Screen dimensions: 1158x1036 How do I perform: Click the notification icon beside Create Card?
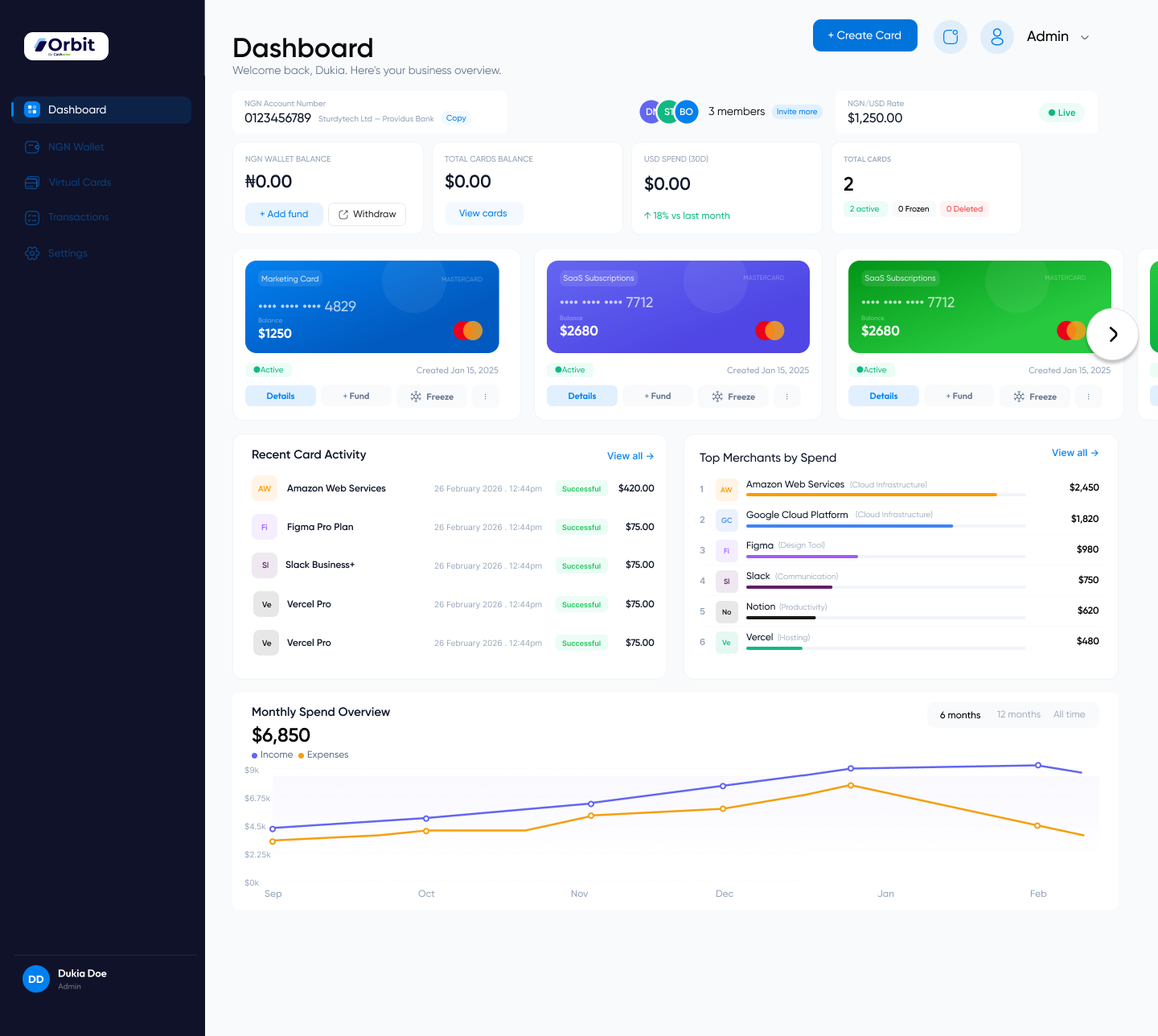(x=951, y=37)
